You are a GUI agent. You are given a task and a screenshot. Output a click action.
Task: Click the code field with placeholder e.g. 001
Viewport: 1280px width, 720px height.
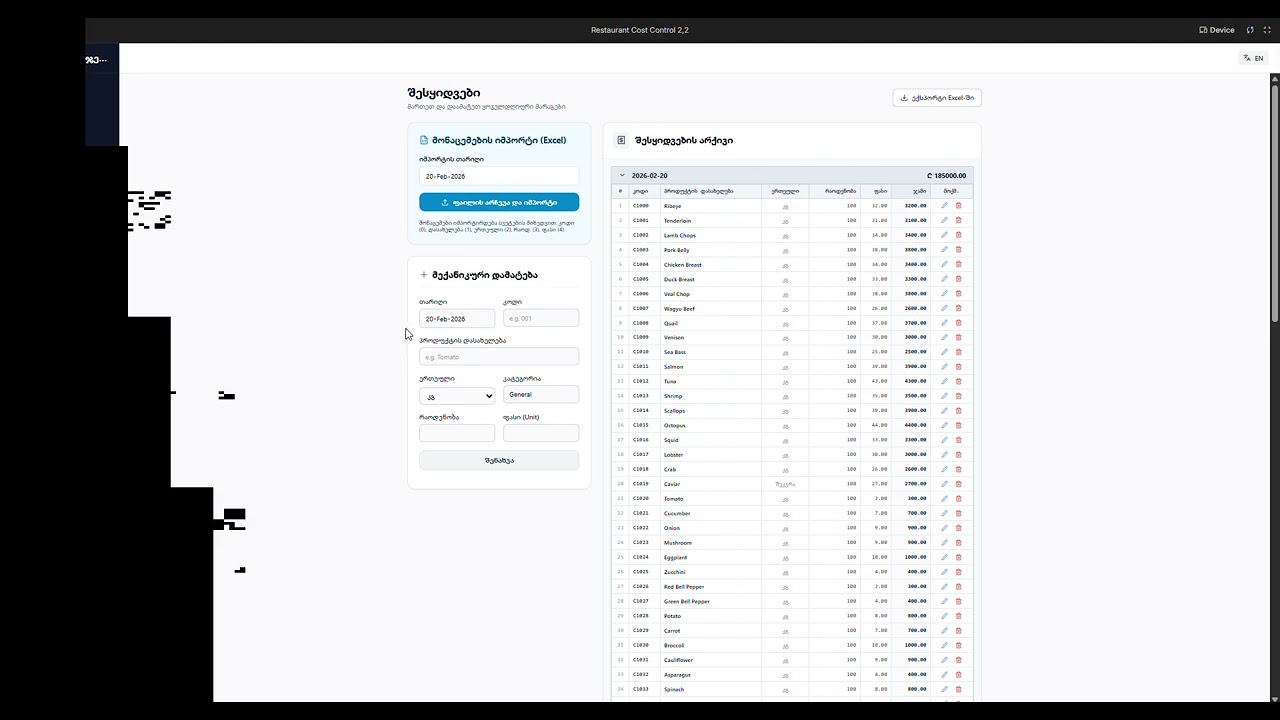(x=541, y=319)
